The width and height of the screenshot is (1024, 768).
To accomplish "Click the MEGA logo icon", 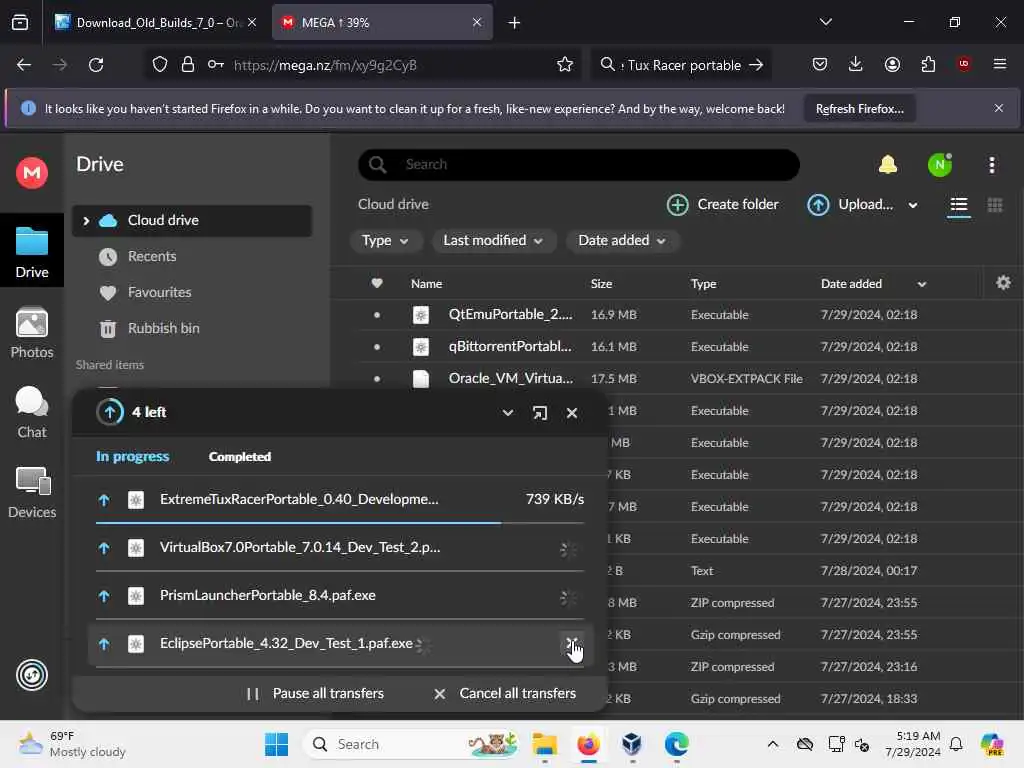I will [31, 173].
